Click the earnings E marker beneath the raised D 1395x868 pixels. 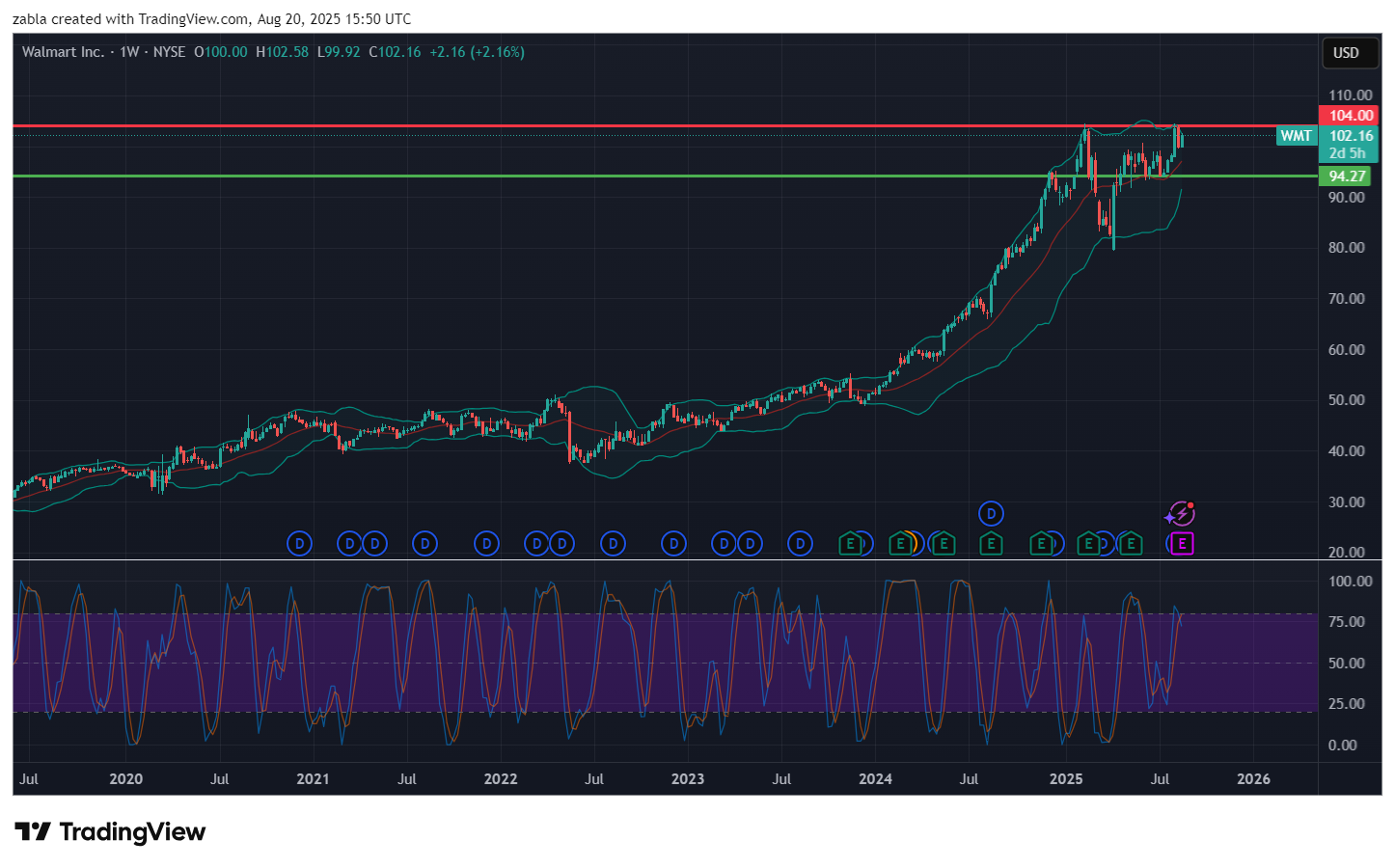click(x=991, y=544)
